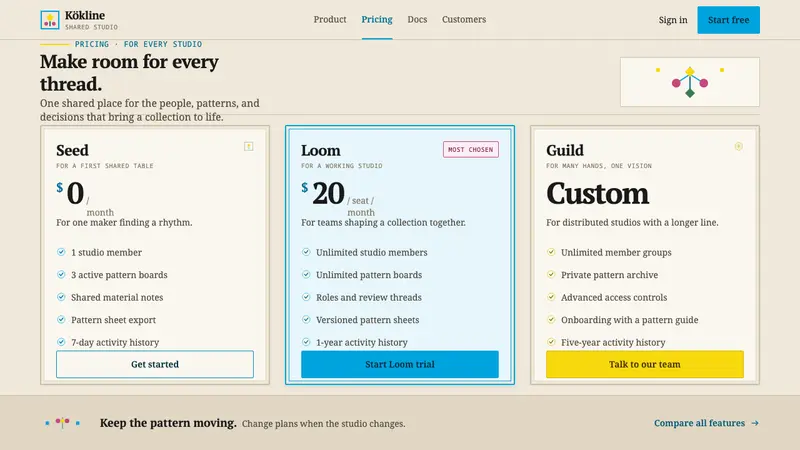Click check icon beside Pattern sheet export
Image resolution: width=800 pixels, height=450 pixels.
point(61,319)
